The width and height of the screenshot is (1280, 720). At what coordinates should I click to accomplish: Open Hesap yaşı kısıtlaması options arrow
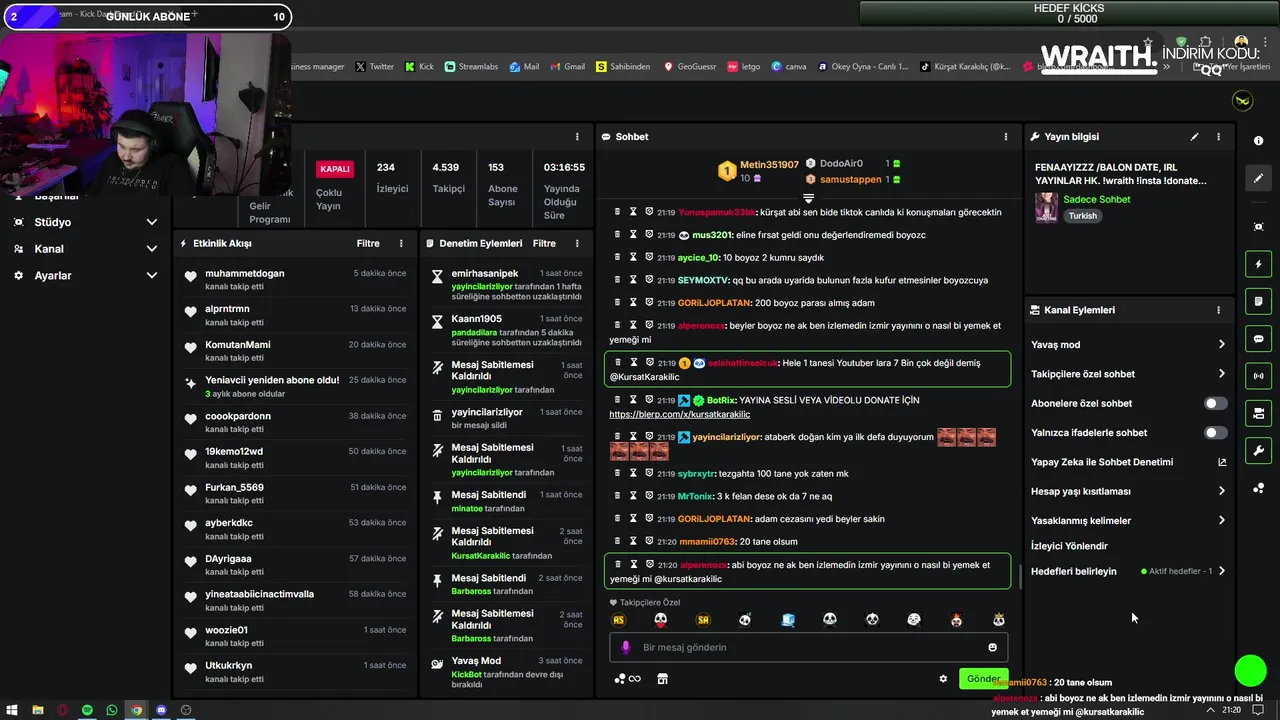tap(1221, 491)
